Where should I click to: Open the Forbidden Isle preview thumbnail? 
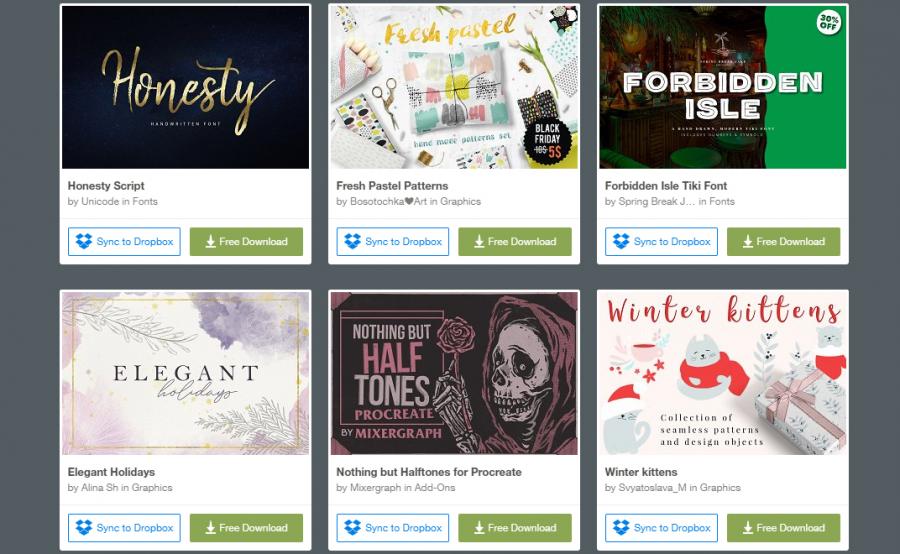[723, 87]
